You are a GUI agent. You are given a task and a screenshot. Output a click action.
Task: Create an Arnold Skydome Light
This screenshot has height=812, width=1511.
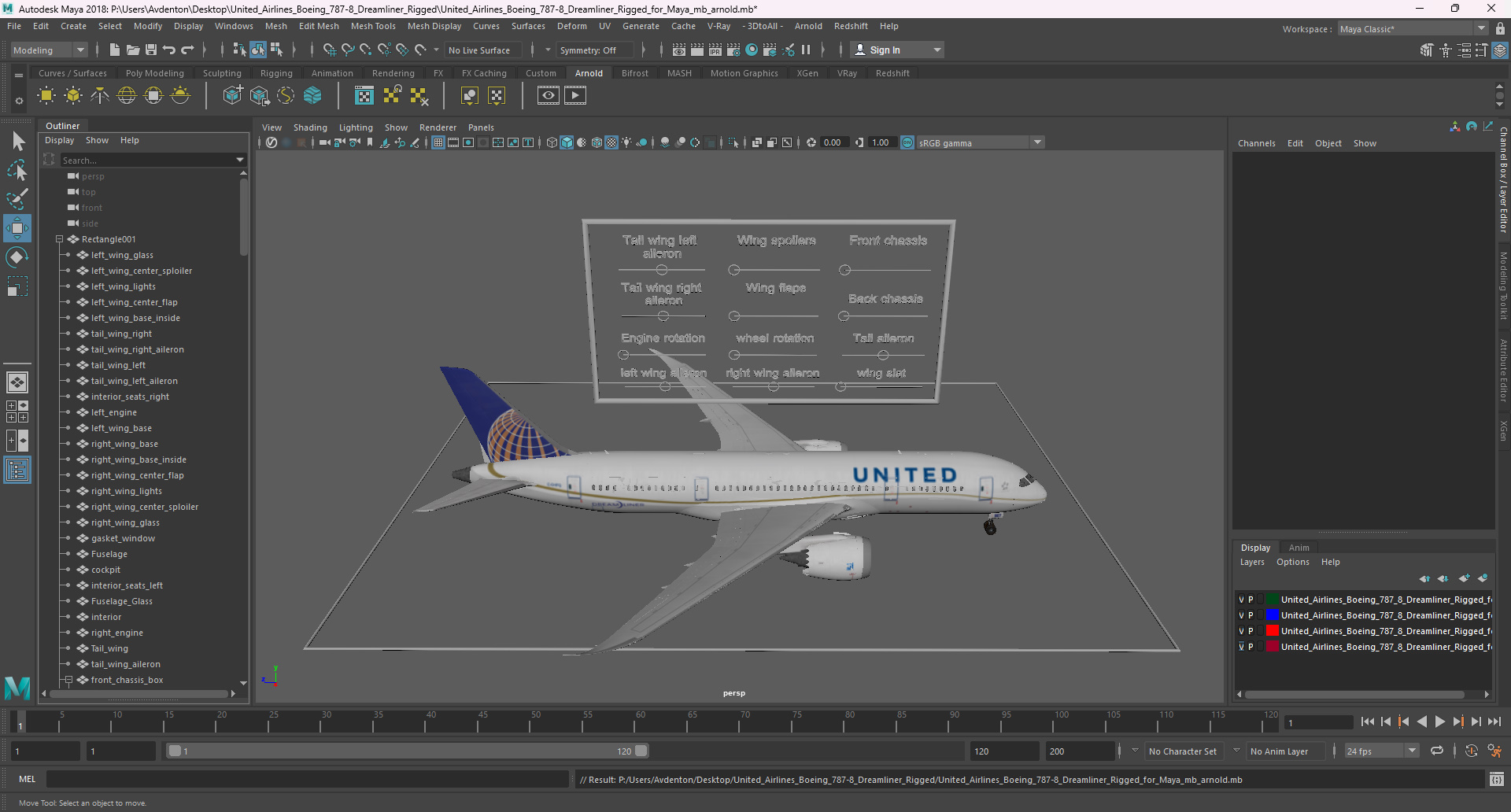(127, 96)
